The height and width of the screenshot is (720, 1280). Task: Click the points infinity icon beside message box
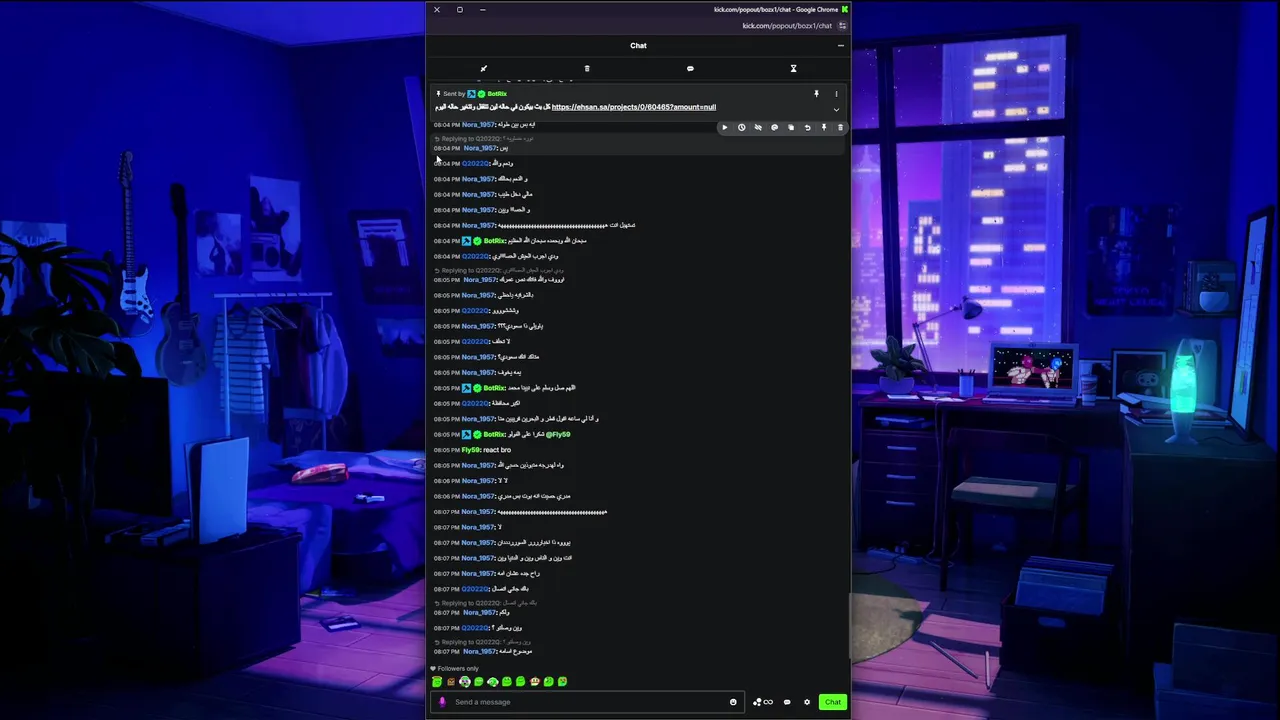tap(763, 702)
